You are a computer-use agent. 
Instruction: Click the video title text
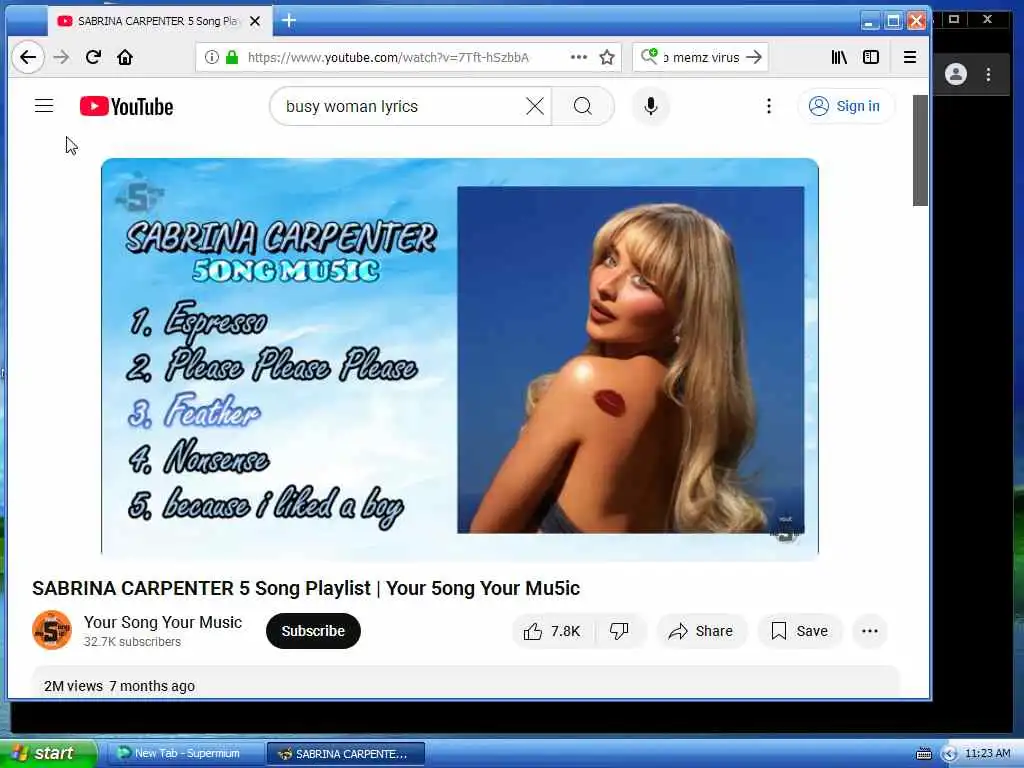tap(306, 588)
